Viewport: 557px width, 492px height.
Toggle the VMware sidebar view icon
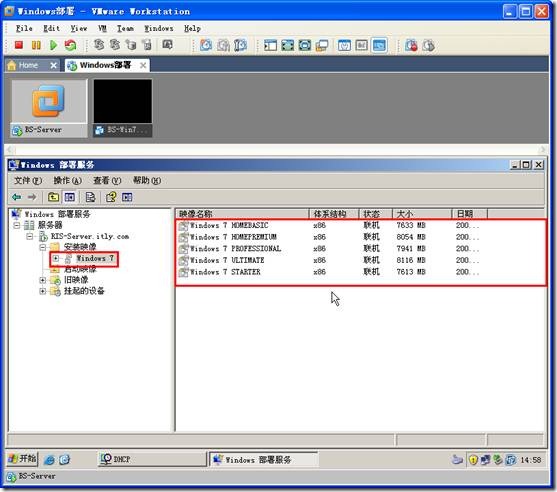pyautogui.click(x=270, y=45)
